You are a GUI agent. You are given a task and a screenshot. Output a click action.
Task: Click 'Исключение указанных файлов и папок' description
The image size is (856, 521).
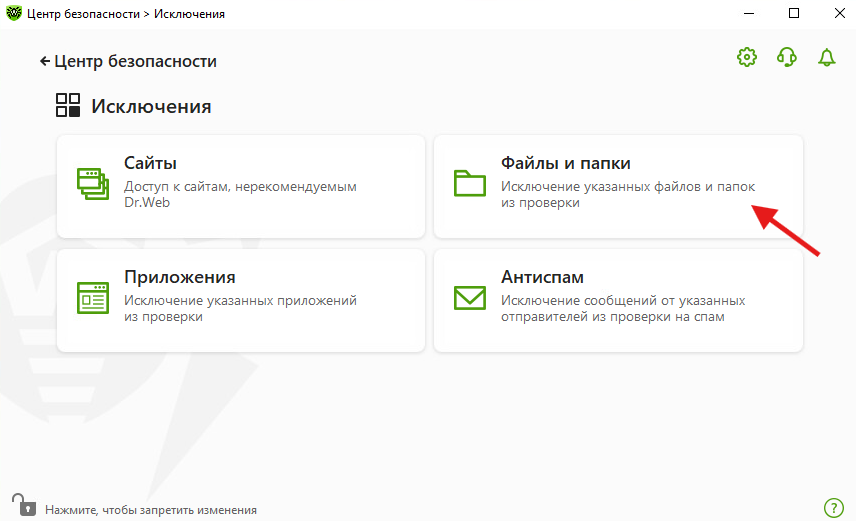628,194
